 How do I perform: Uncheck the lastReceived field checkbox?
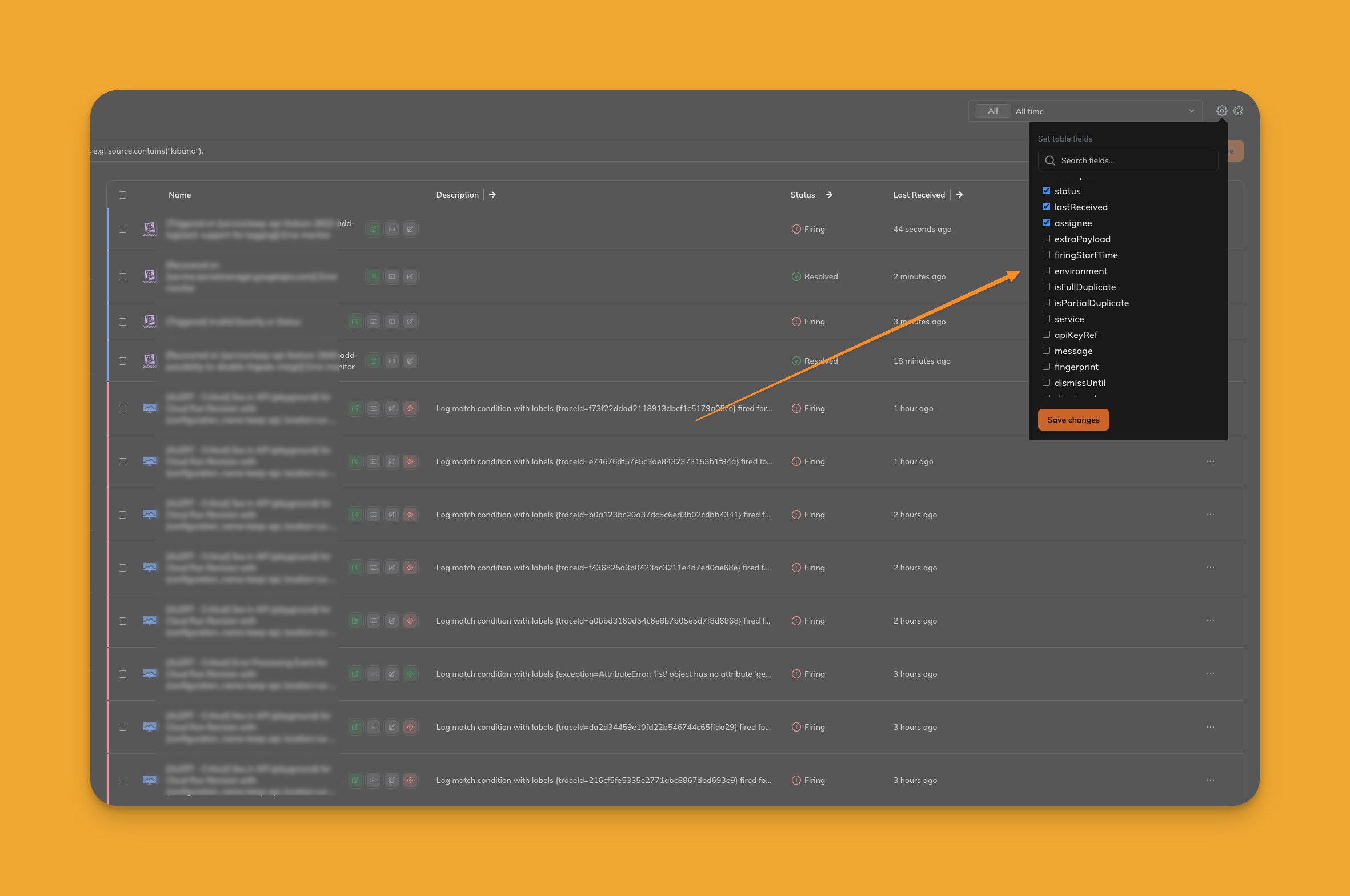pyautogui.click(x=1046, y=207)
